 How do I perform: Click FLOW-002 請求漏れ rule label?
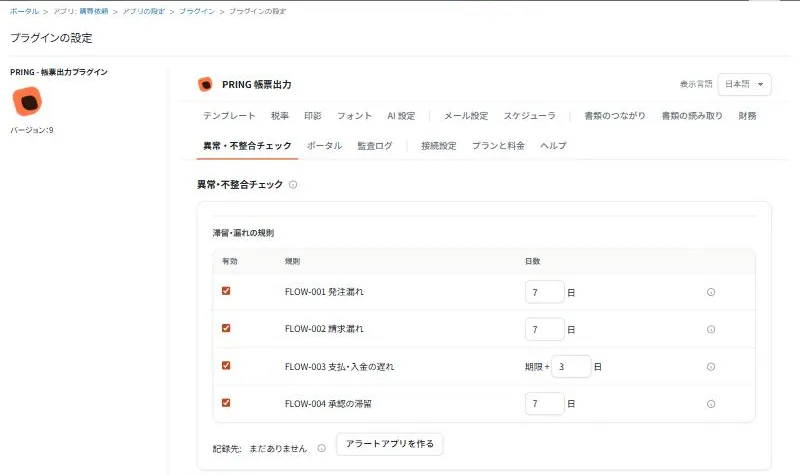[x=324, y=329]
